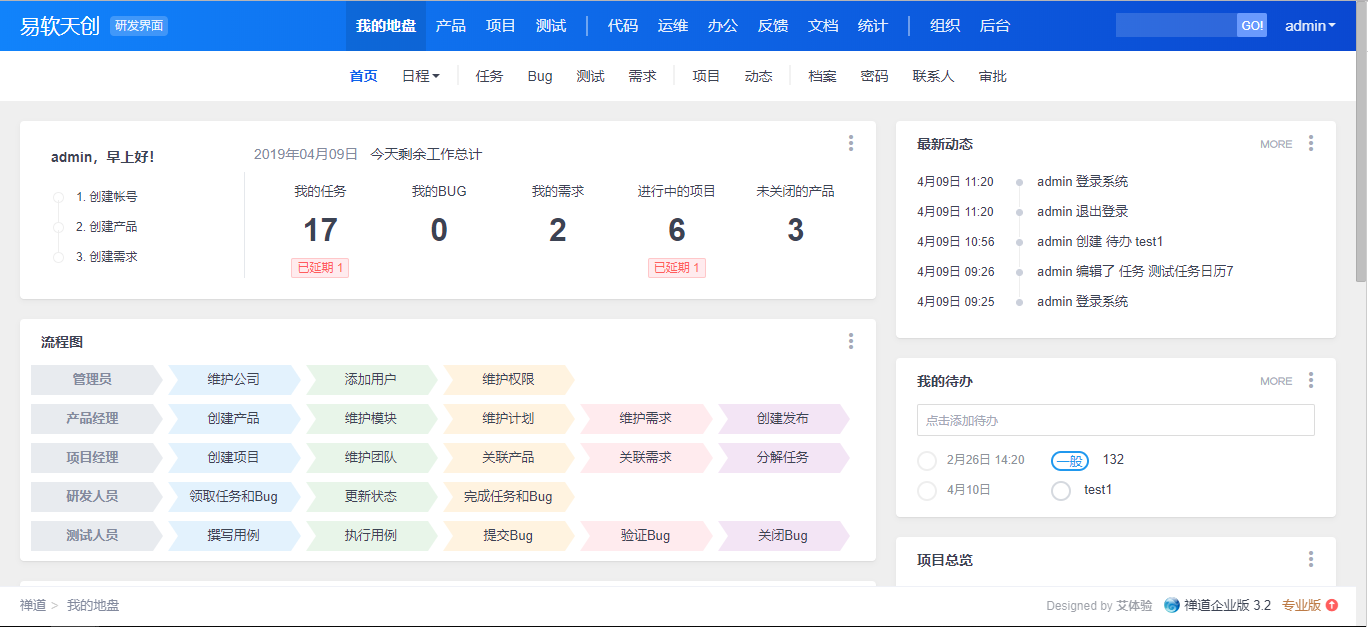This screenshot has height=627, width=1368.
Task: Switch to the 产品 top menu
Action: coord(451,26)
